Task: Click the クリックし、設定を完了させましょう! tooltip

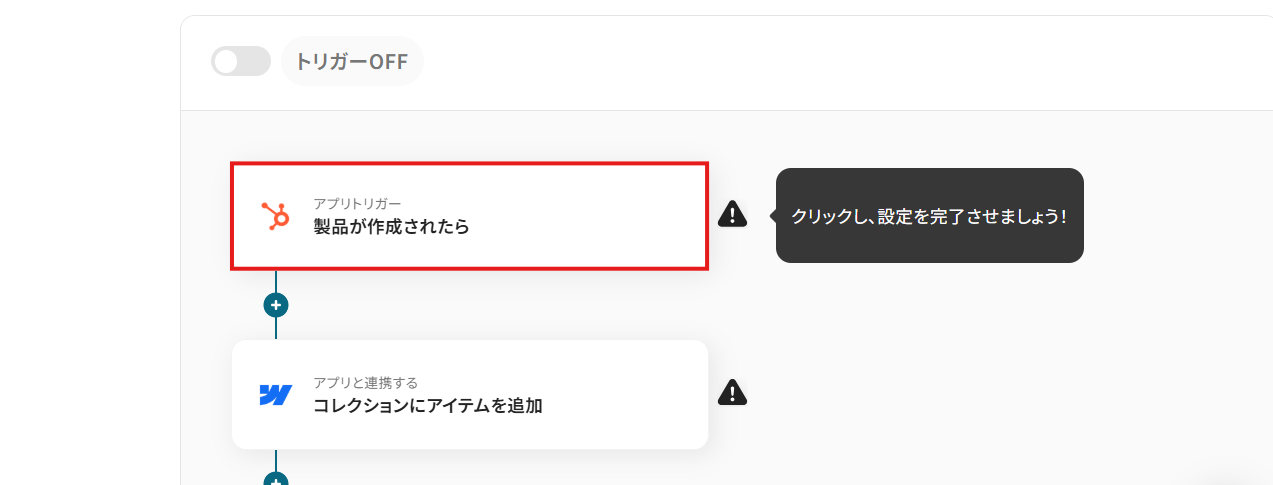Action: (929, 216)
